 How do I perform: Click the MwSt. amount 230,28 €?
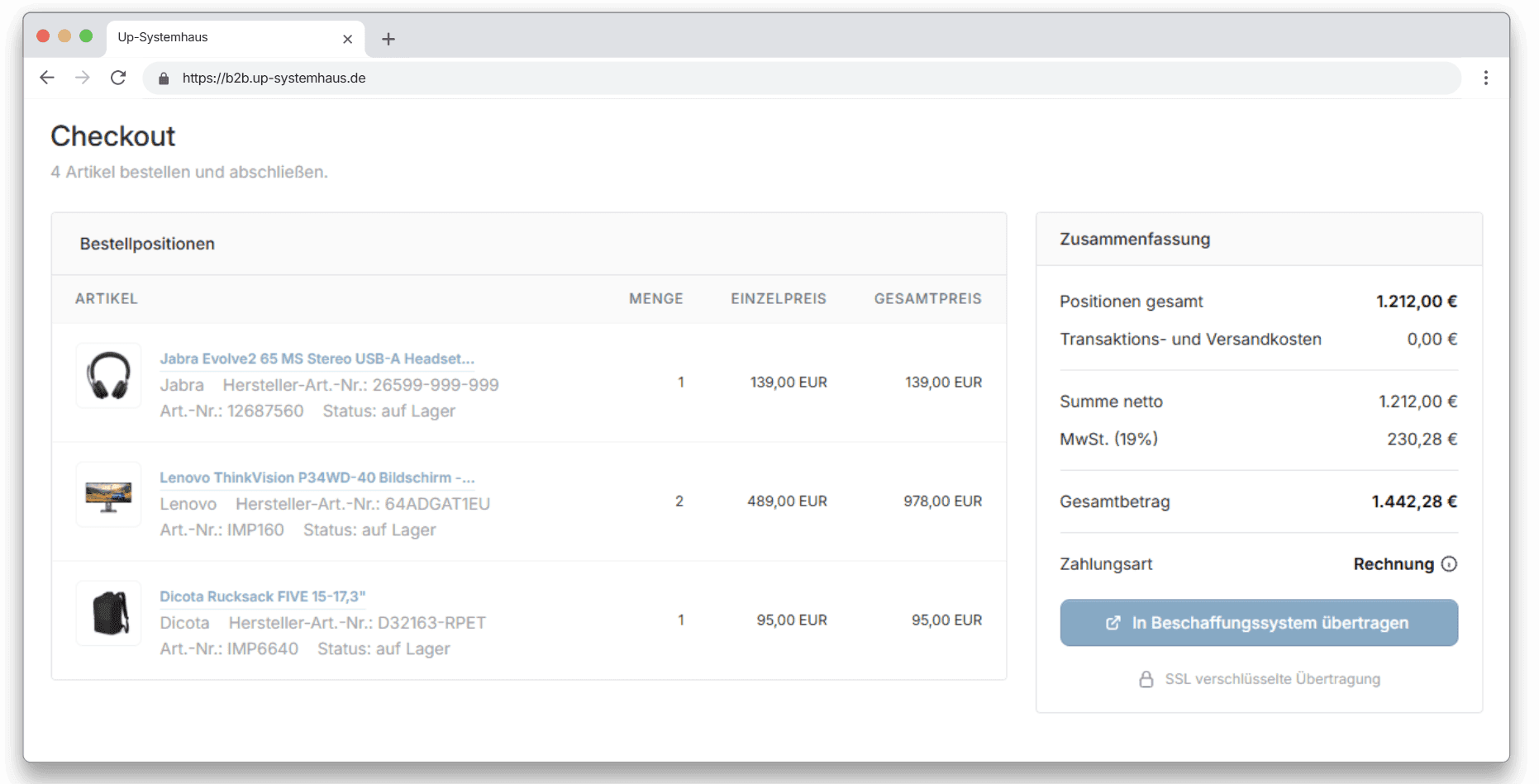coord(1422,440)
